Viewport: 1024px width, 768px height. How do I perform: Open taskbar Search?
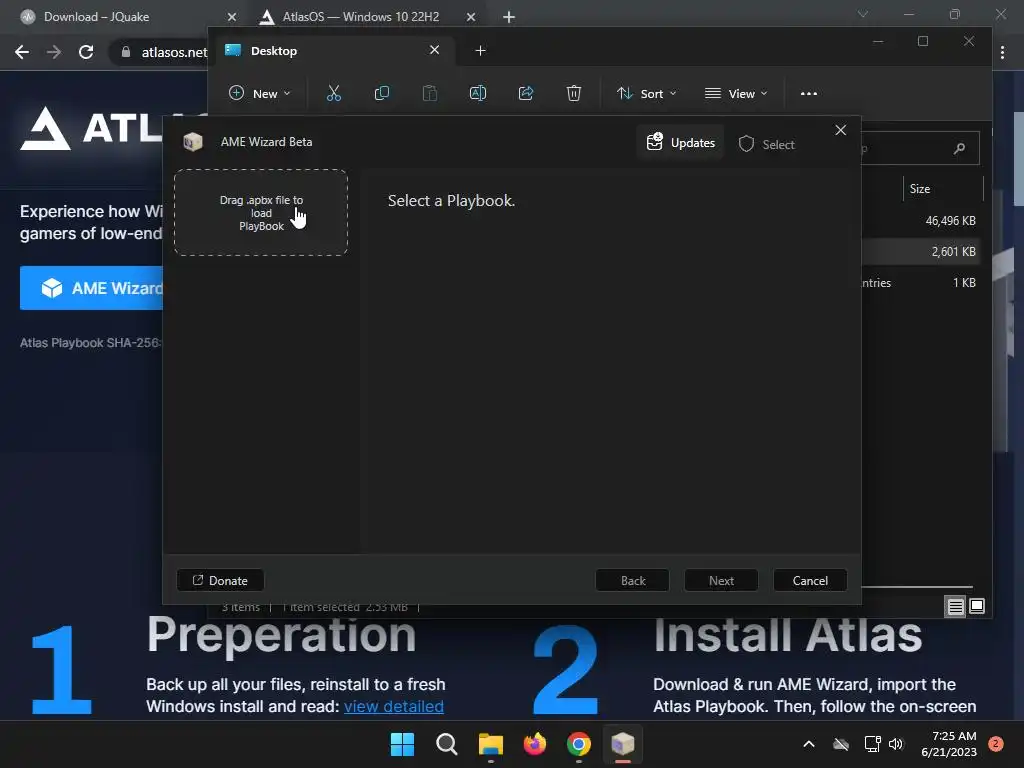pyautogui.click(x=447, y=744)
